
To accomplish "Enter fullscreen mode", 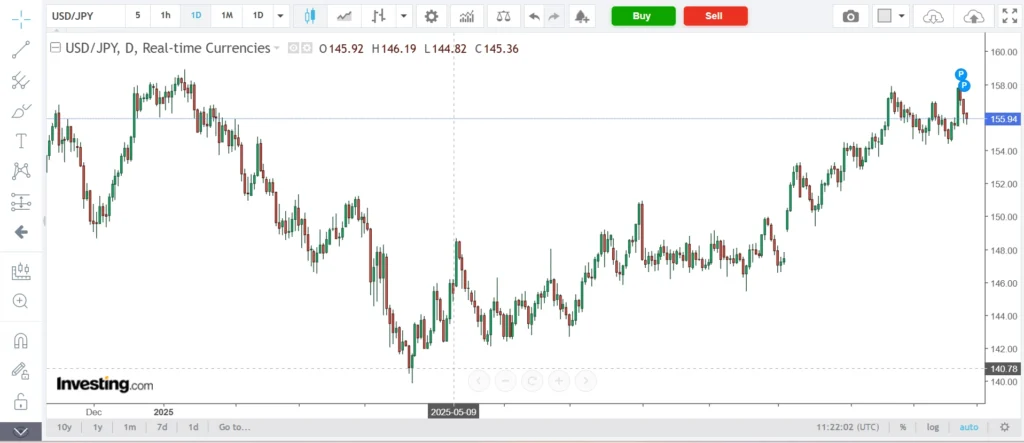I will coord(1010,16).
